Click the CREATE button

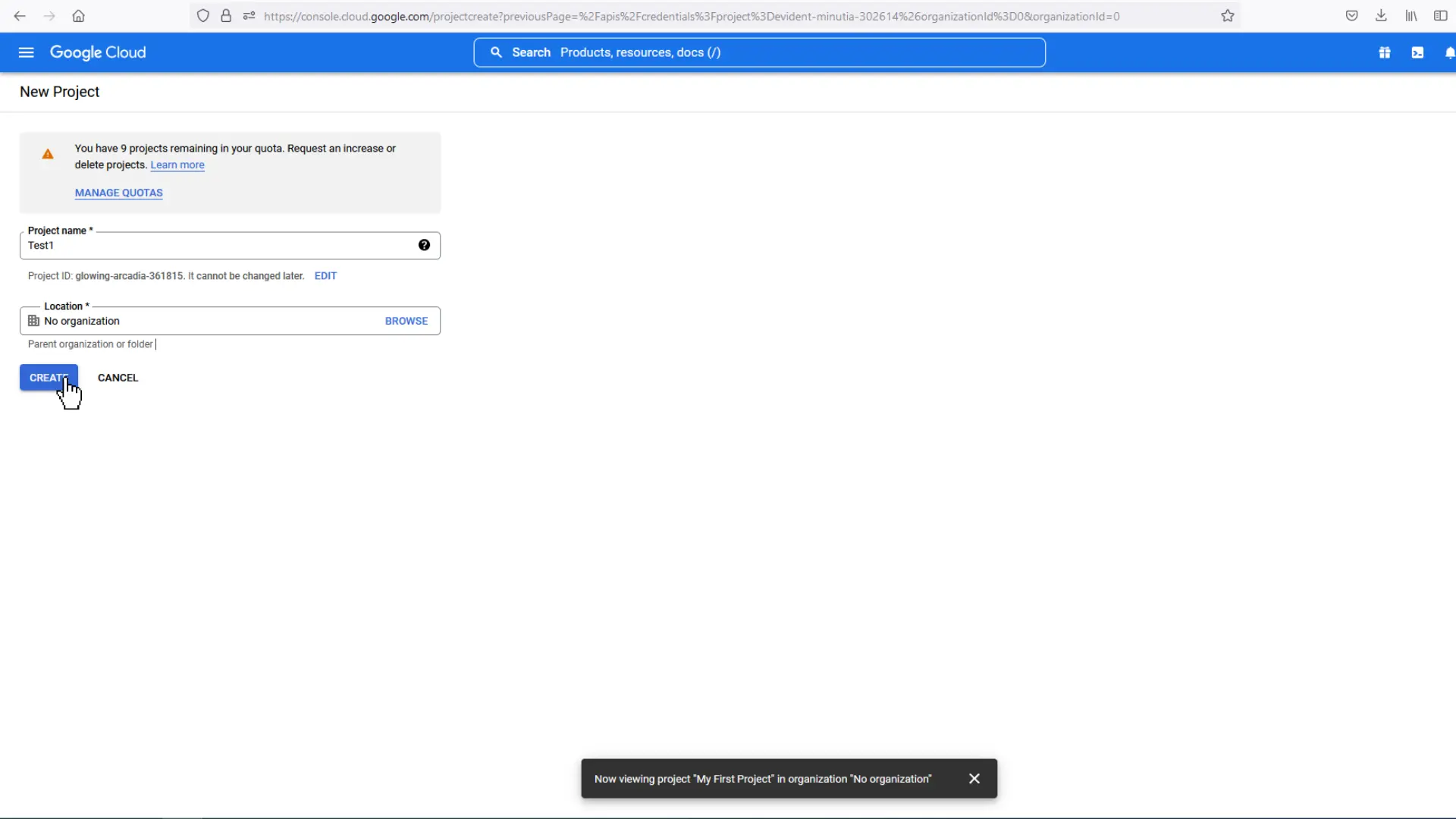click(48, 378)
